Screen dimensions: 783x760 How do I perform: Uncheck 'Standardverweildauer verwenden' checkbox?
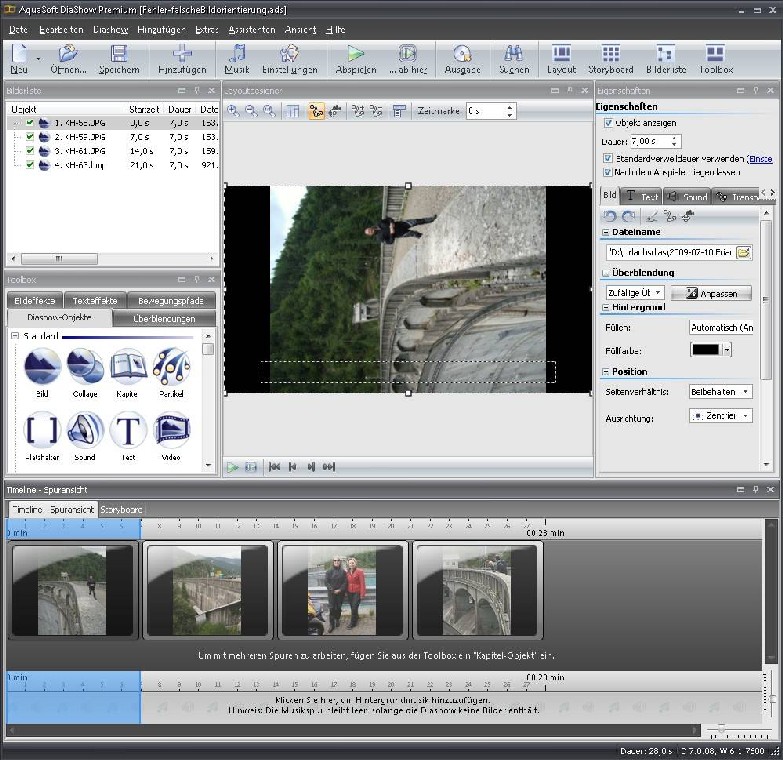point(608,158)
